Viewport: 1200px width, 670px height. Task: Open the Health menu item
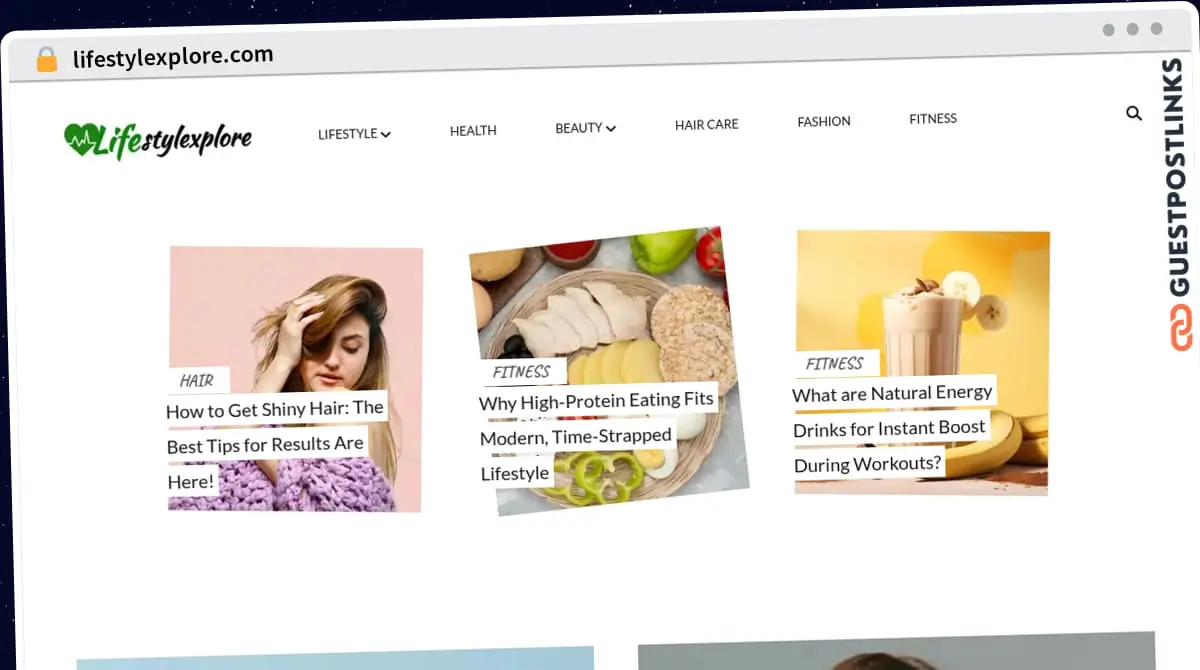(473, 130)
